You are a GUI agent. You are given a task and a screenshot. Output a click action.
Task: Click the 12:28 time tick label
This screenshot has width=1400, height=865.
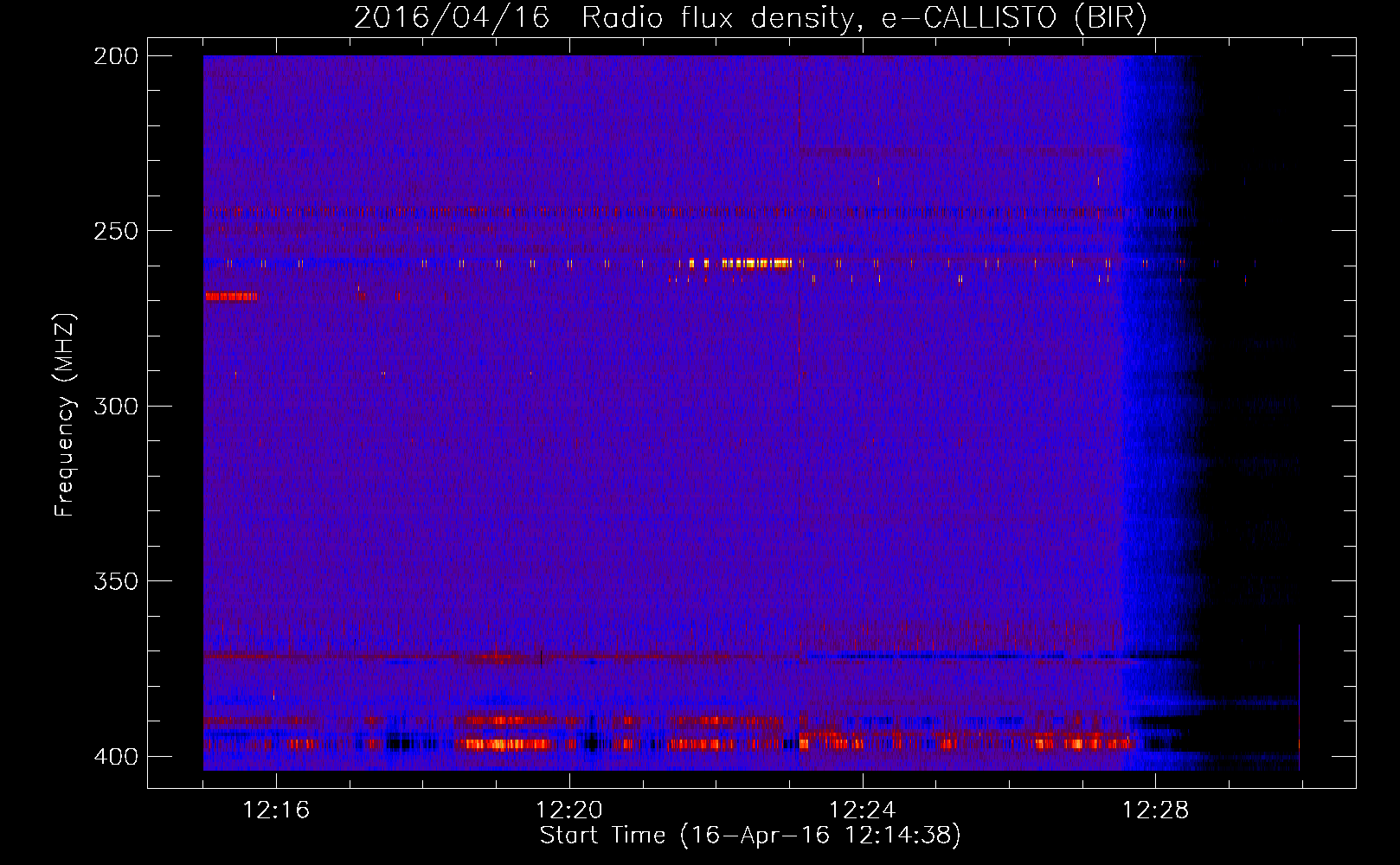(x=1156, y=811)
